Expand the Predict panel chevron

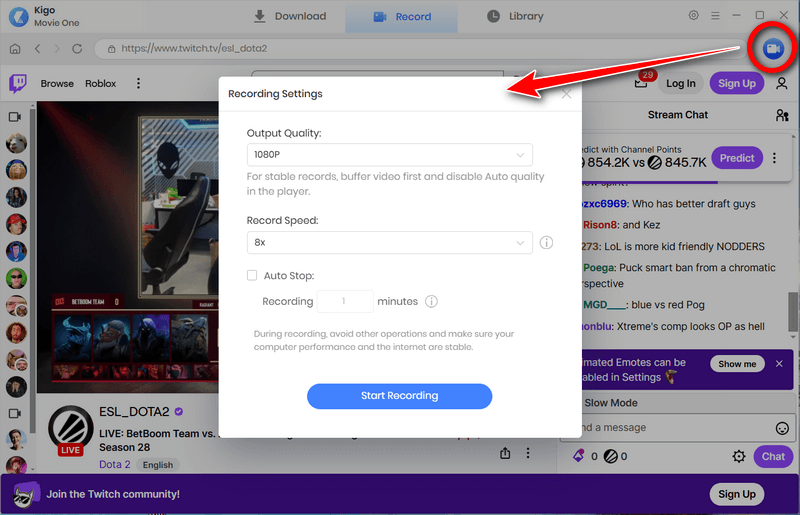775,158
